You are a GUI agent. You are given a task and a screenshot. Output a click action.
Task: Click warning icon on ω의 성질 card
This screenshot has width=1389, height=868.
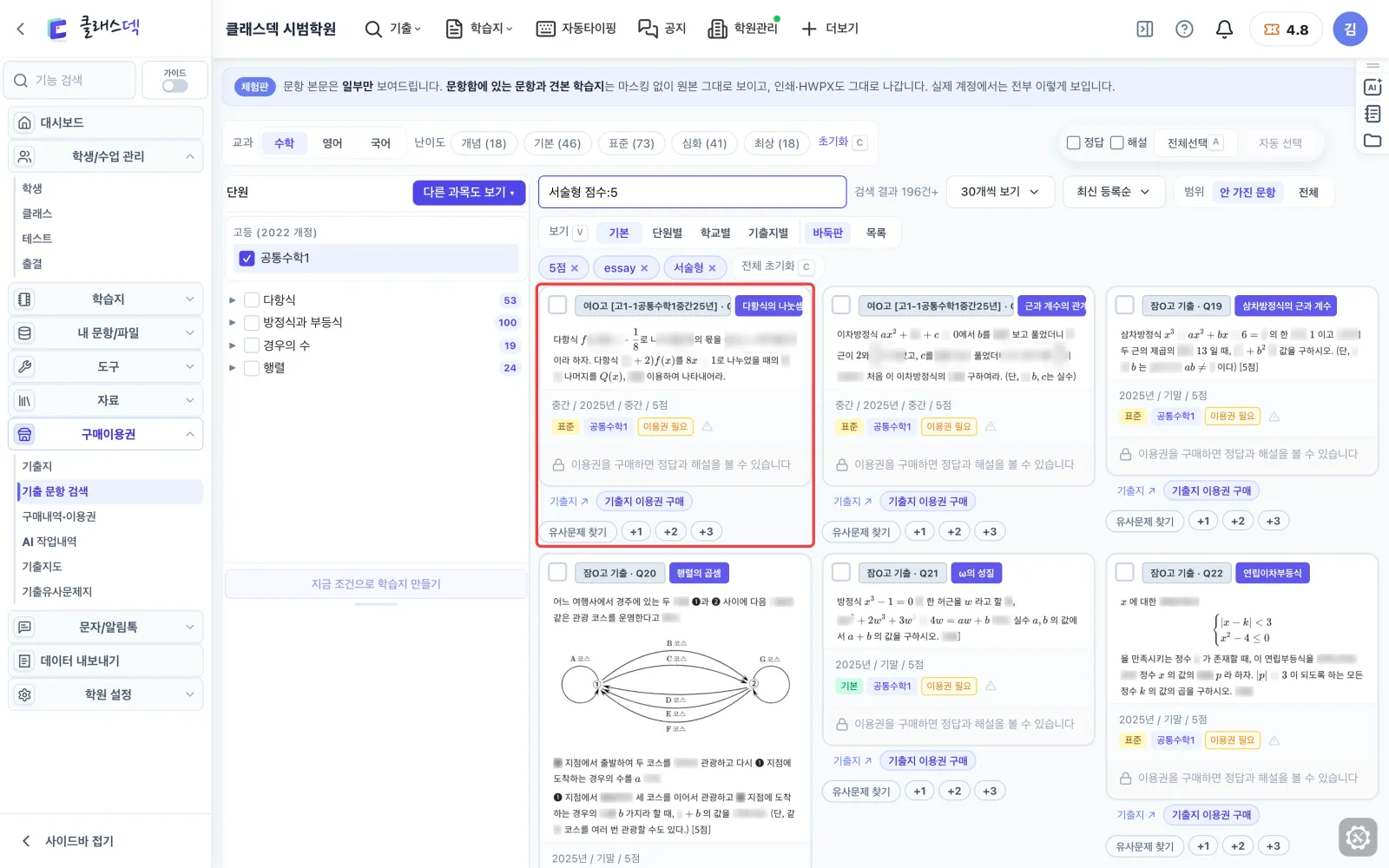[x=991, y=686]
